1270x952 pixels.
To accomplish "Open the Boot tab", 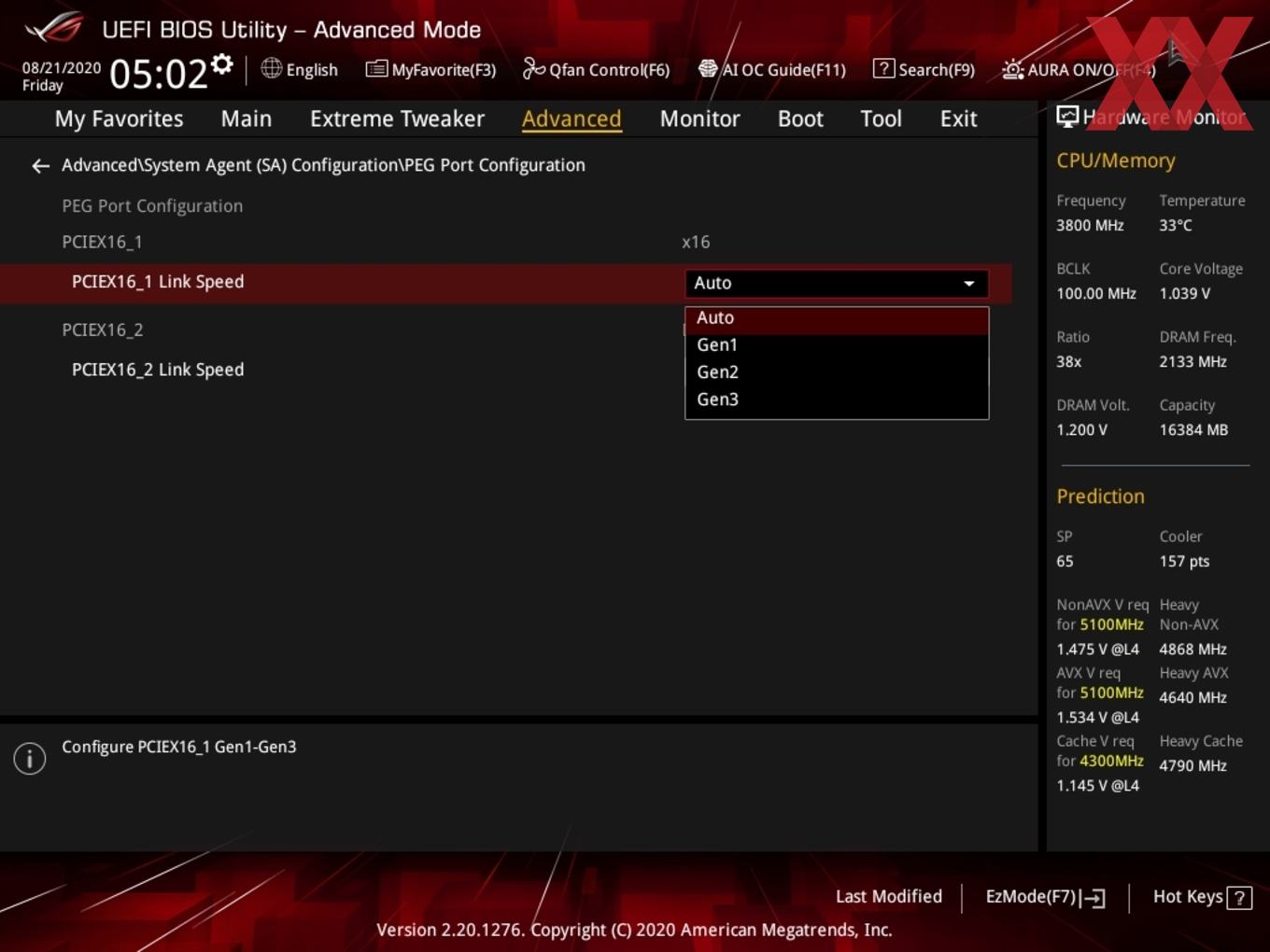I will (x=800, y=119).
